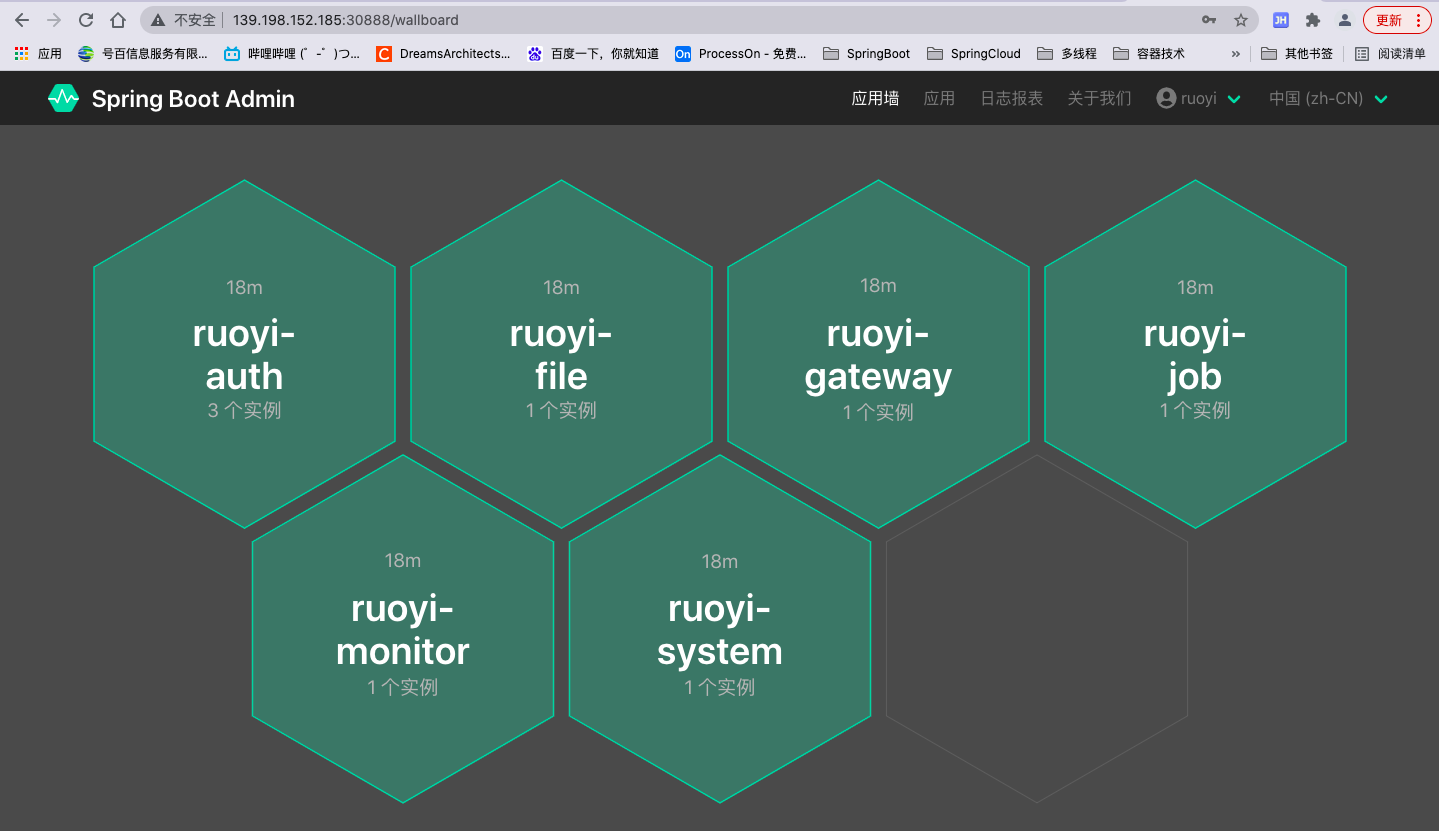The image size is (1439, 831).
Task: Reload the wallboard using the refresh icon
Action: tap(85, 19)
